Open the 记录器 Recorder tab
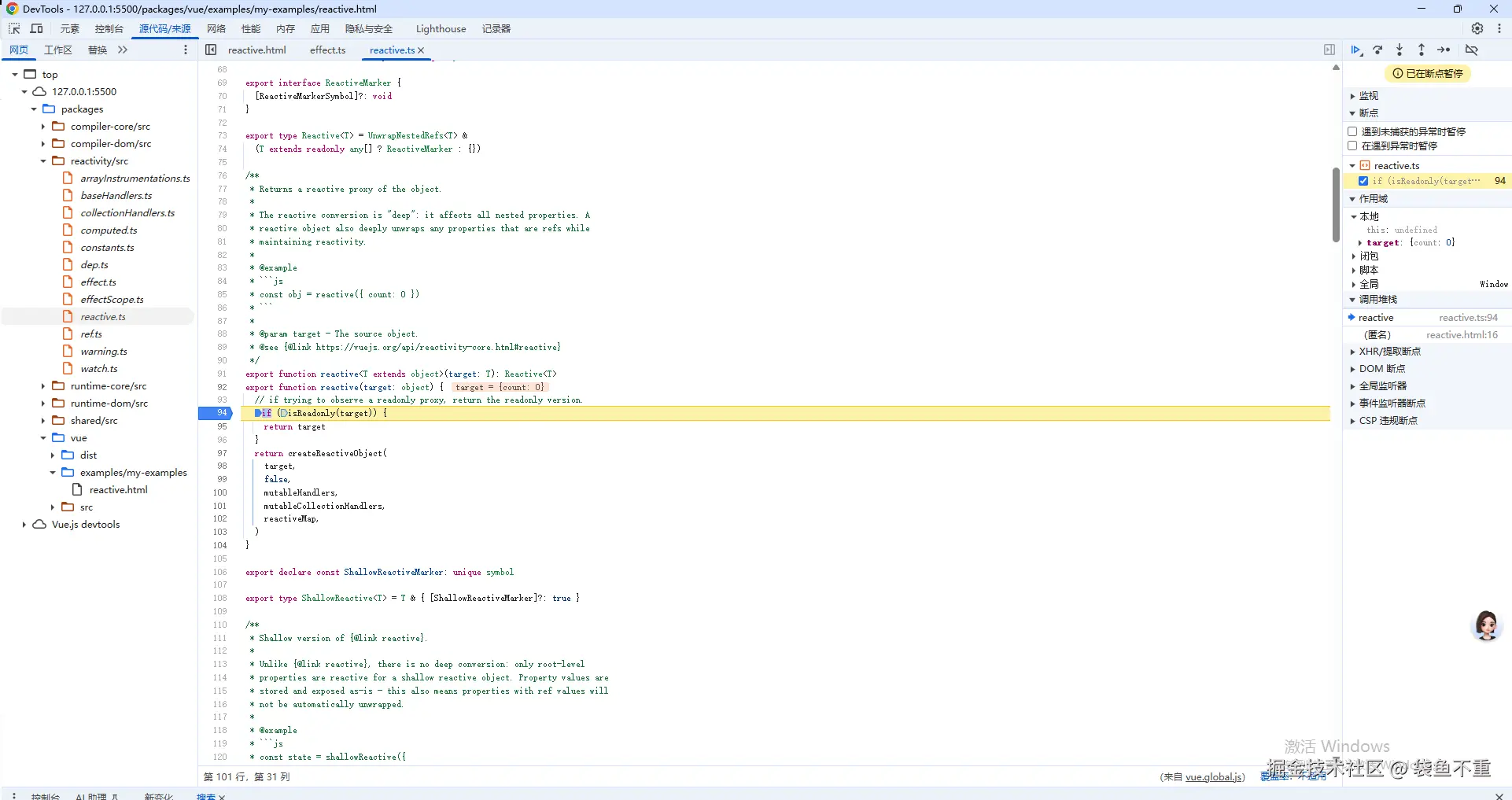This screenshot has width=1512, height=800. 496,29
